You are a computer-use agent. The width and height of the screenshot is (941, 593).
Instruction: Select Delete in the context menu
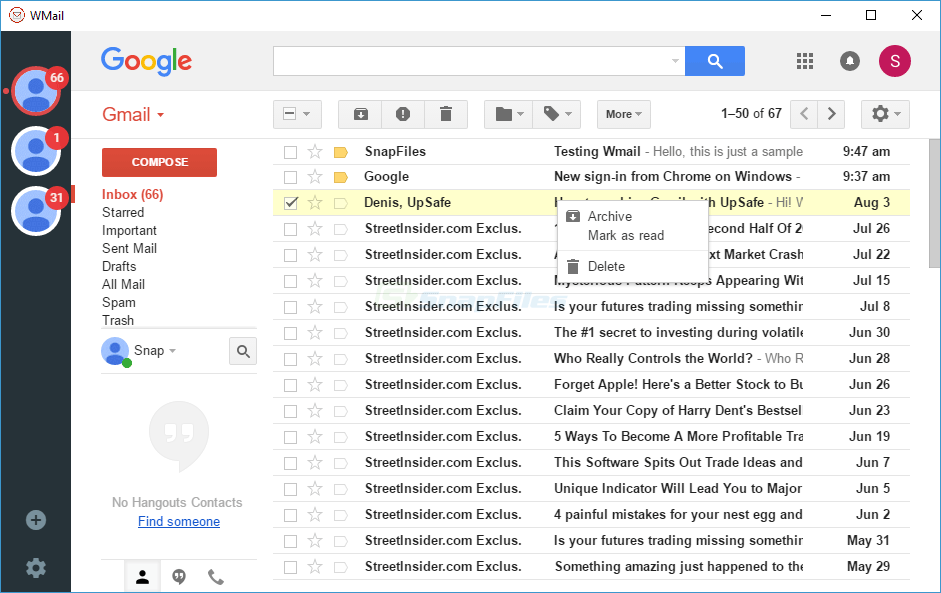[606, 267]
